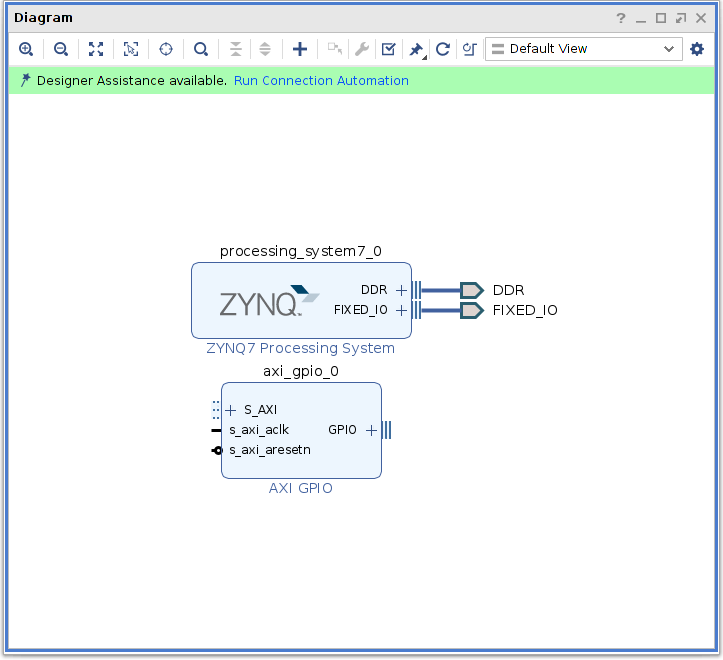Select the DDR external port

[472, 290]
